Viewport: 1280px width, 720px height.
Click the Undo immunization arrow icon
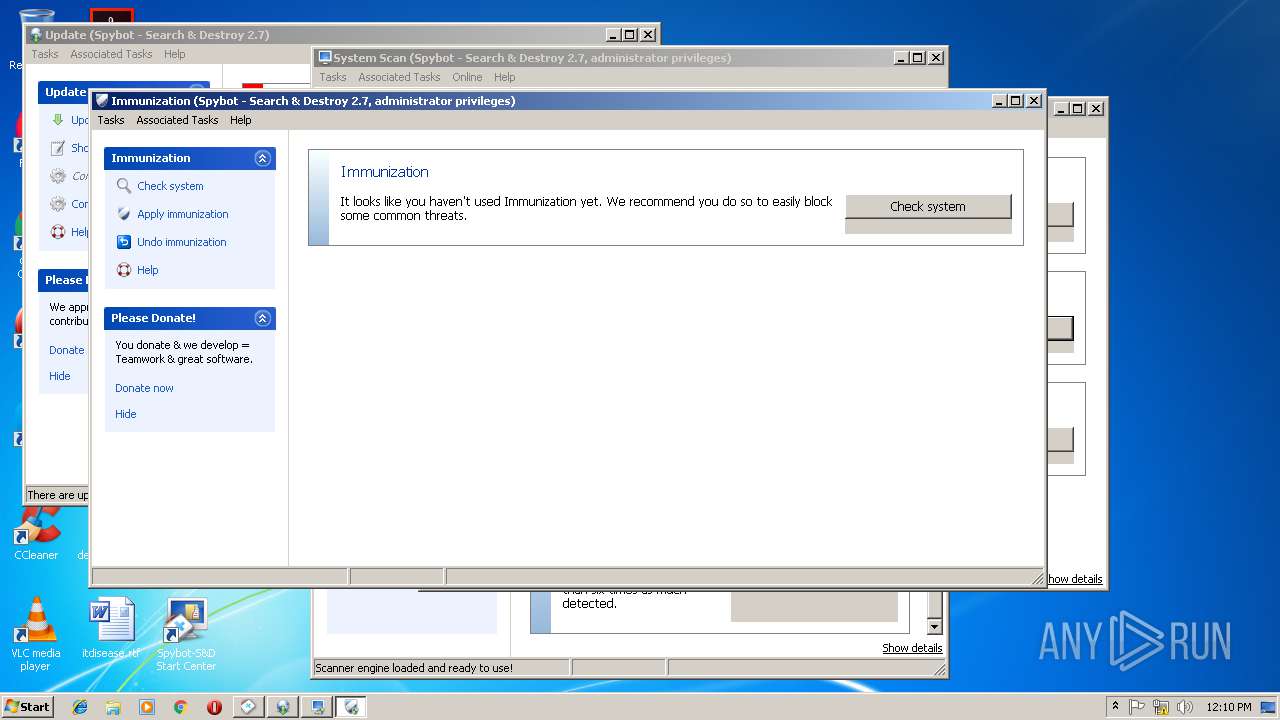point(124,242)
